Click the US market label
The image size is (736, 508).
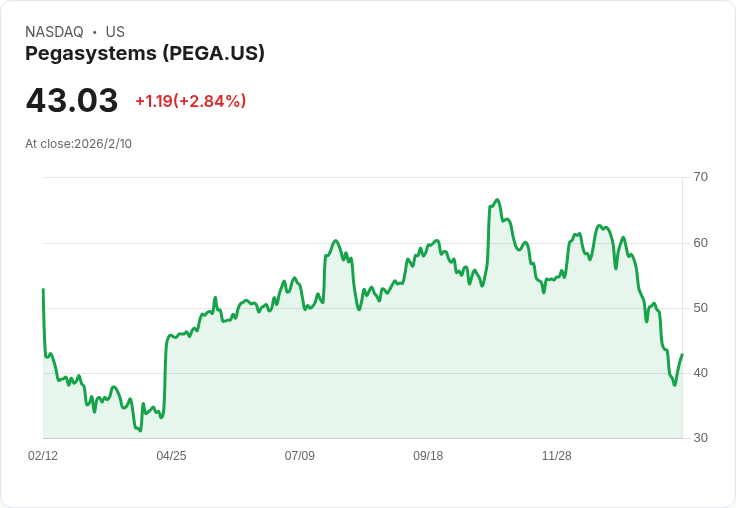(115, 32)
